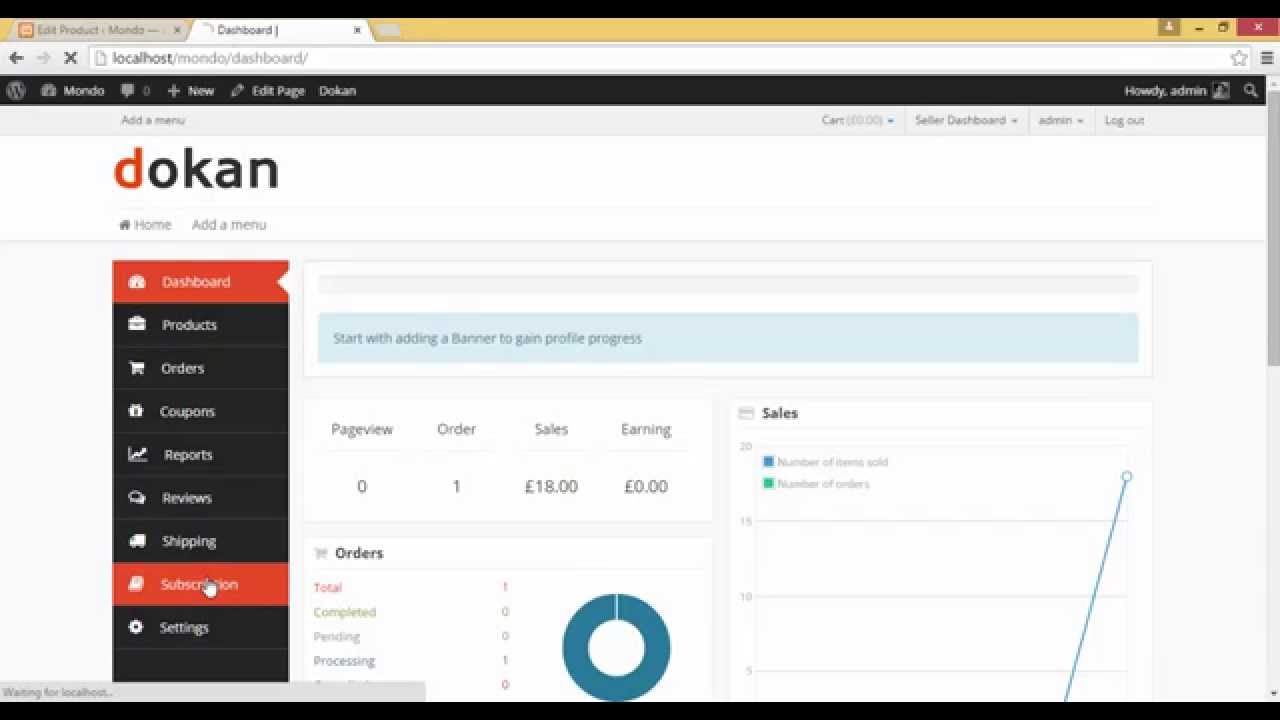Click the Dashboard gauge icon in sidebar
Screen dimensions: 1280x720
[x=137, y=282]
